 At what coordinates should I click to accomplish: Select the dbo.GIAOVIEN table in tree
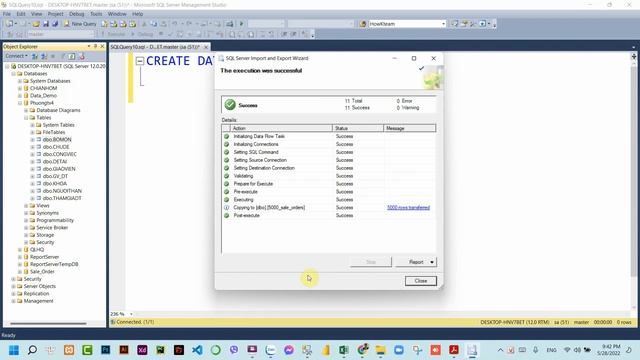(59, 169)
